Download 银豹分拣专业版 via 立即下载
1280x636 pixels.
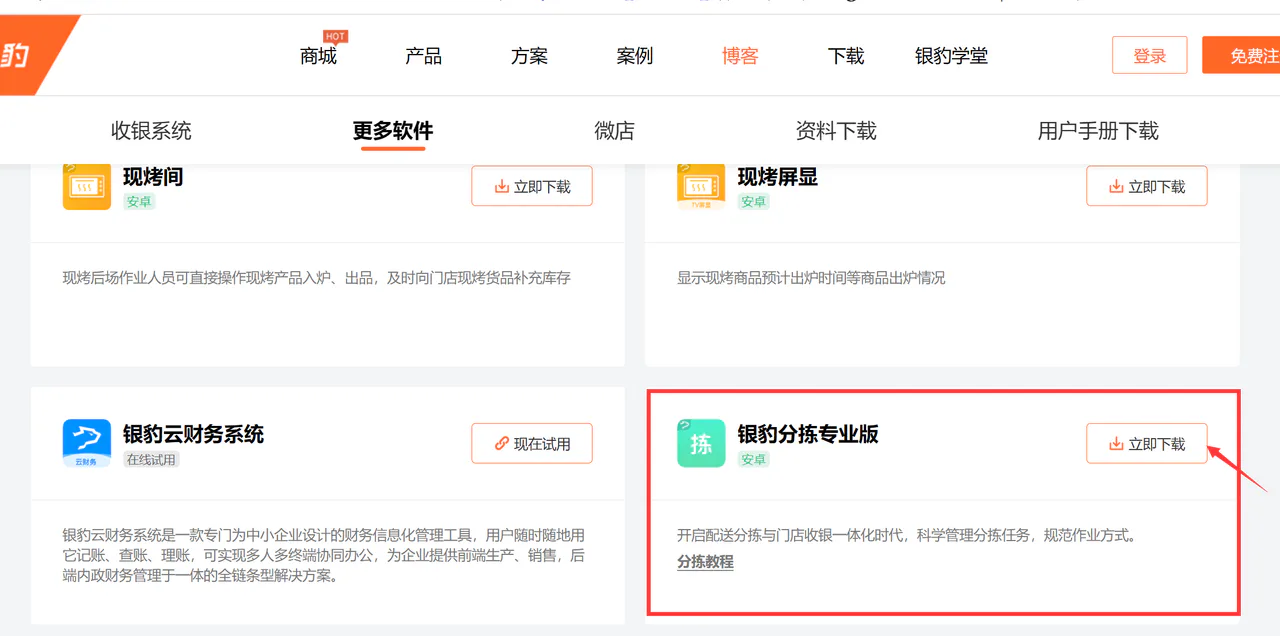pos(1147,444)
